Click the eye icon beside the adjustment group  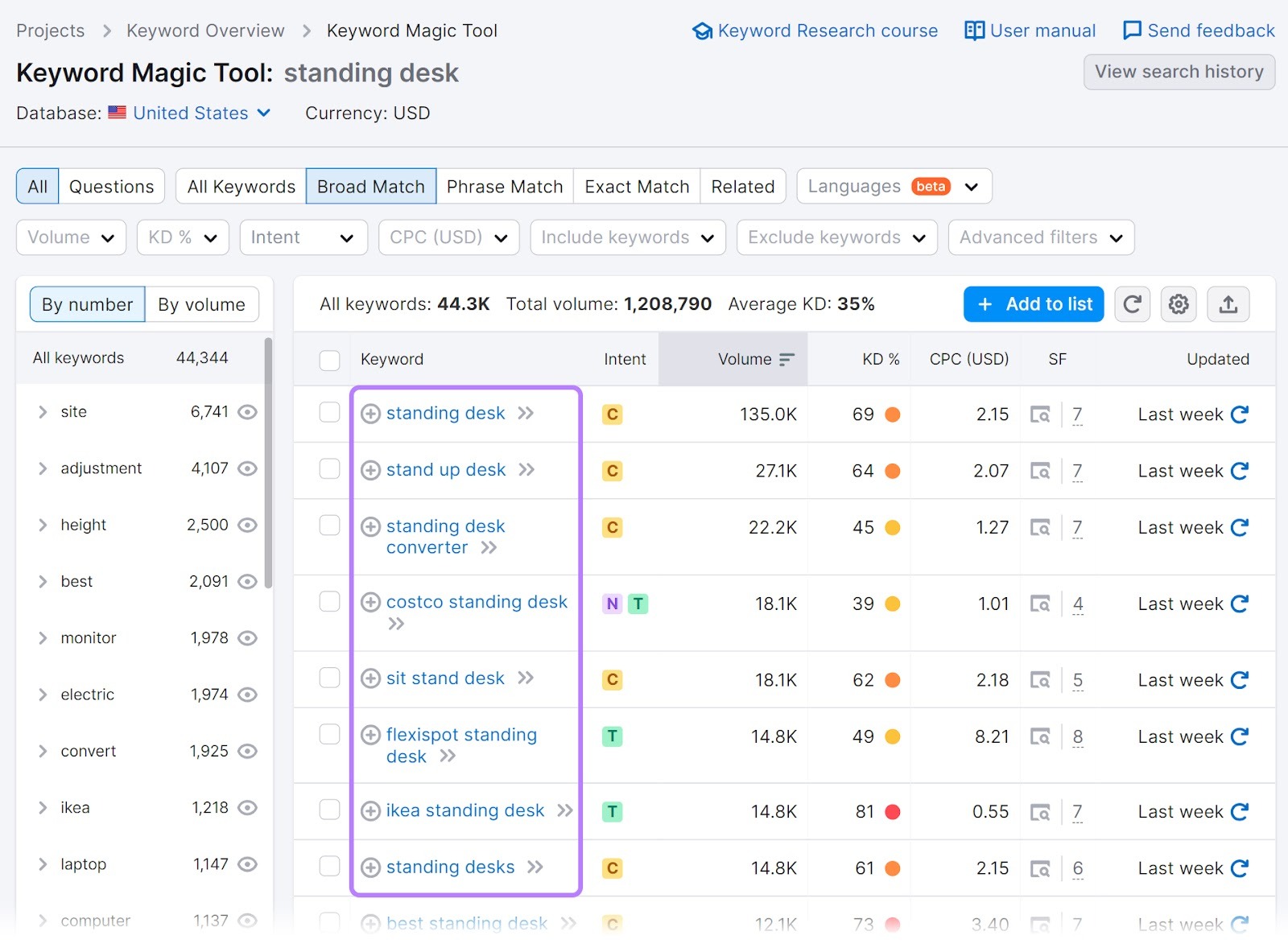[248, 468]
